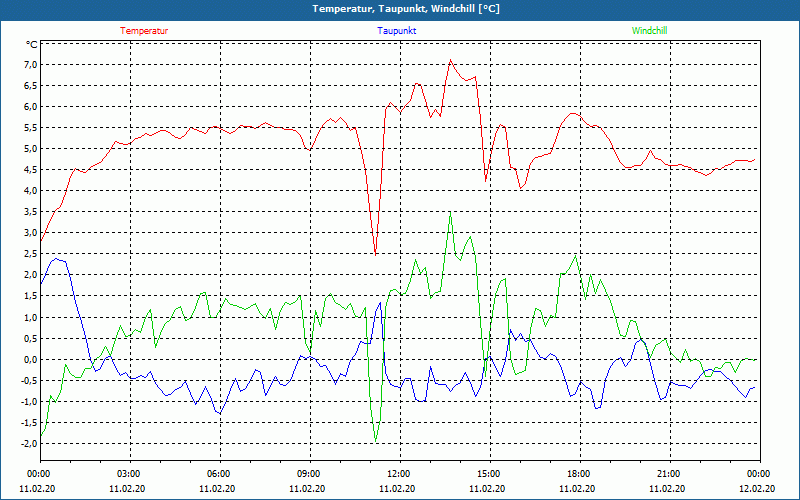The image size is (800, 500).
Task: Click the 7,0 y-axis value
Action: (30, 65)
